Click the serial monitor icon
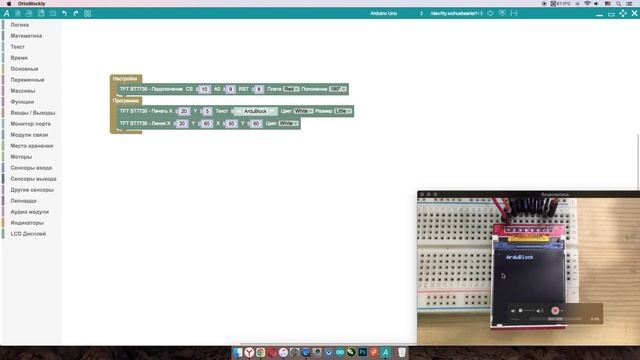Viewport: 640px width, 360px height. [x=502, y=13]
